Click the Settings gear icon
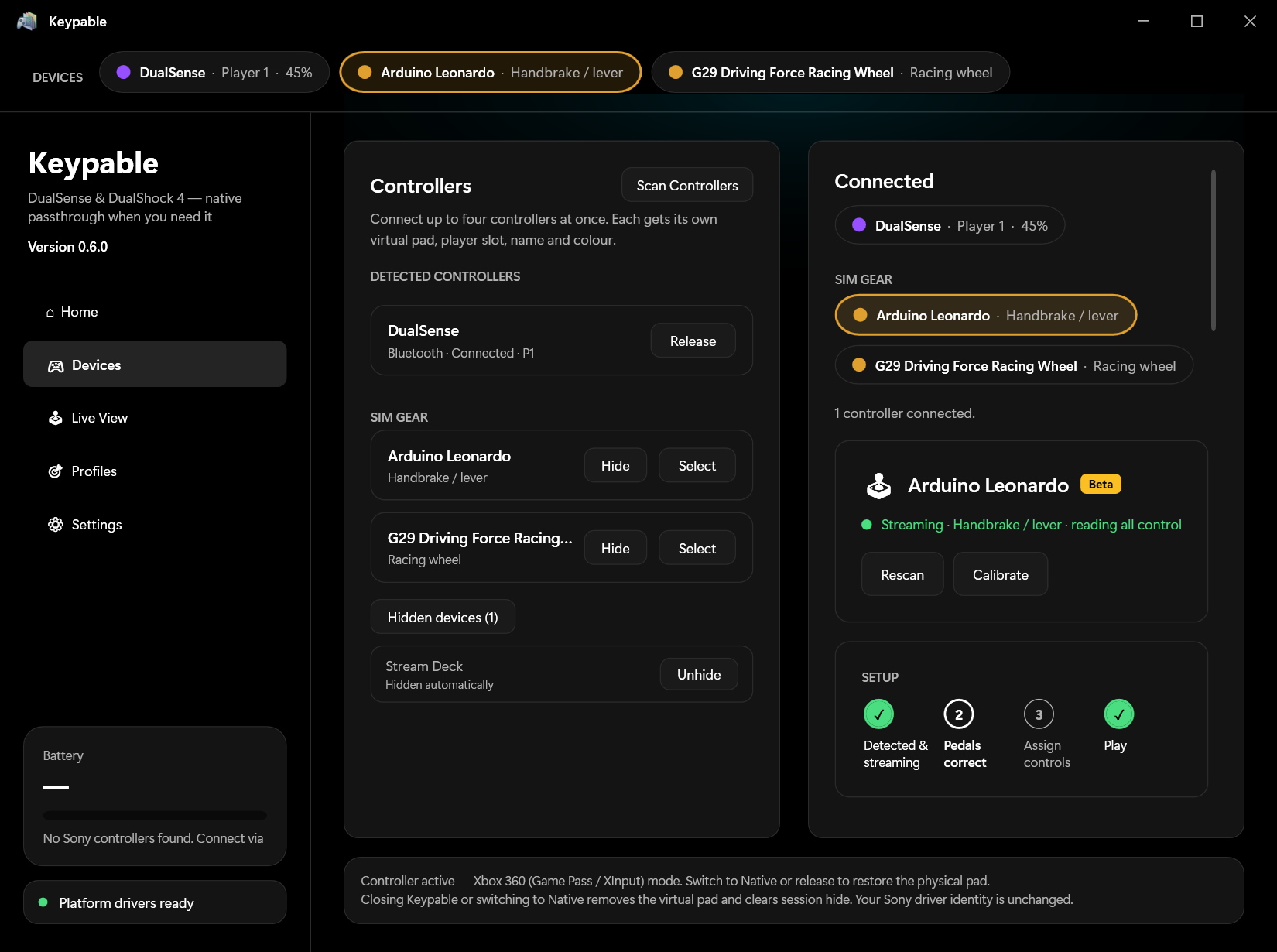 [x=56, y=525]
